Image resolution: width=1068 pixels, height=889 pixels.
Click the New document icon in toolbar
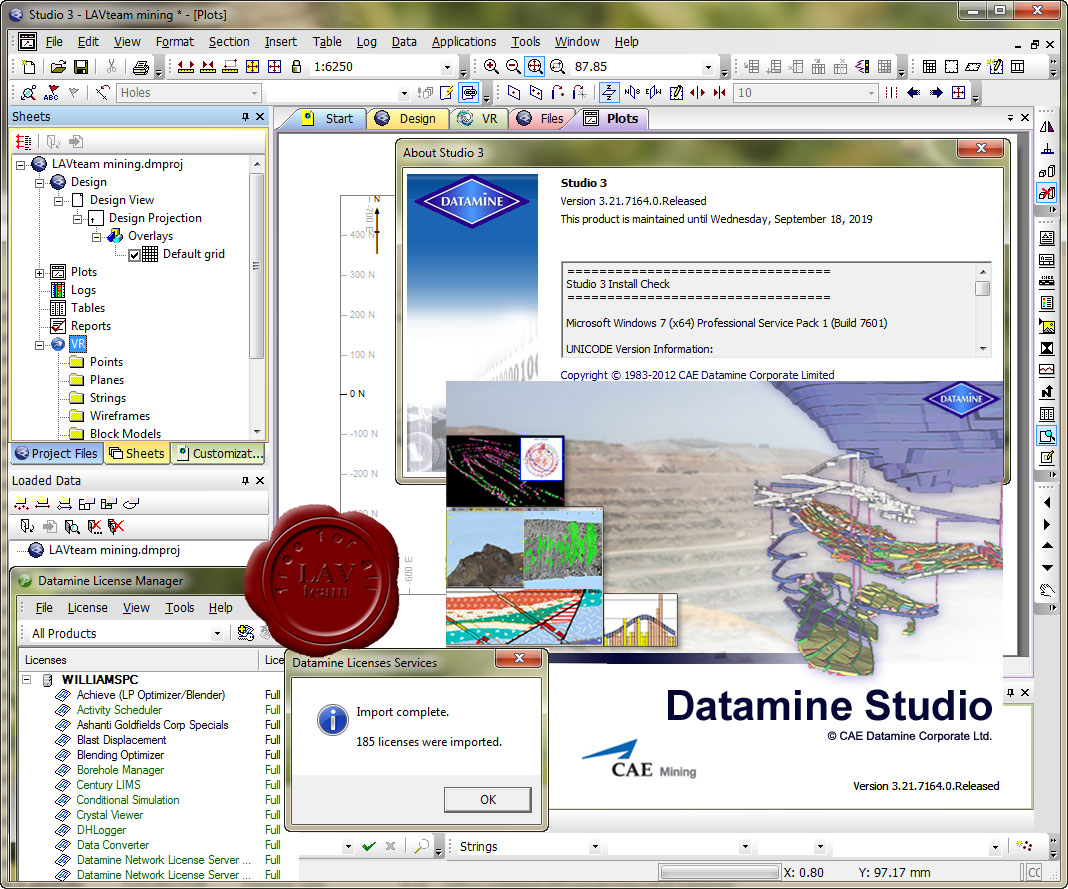pyautogui.click(x=29, y=67)
